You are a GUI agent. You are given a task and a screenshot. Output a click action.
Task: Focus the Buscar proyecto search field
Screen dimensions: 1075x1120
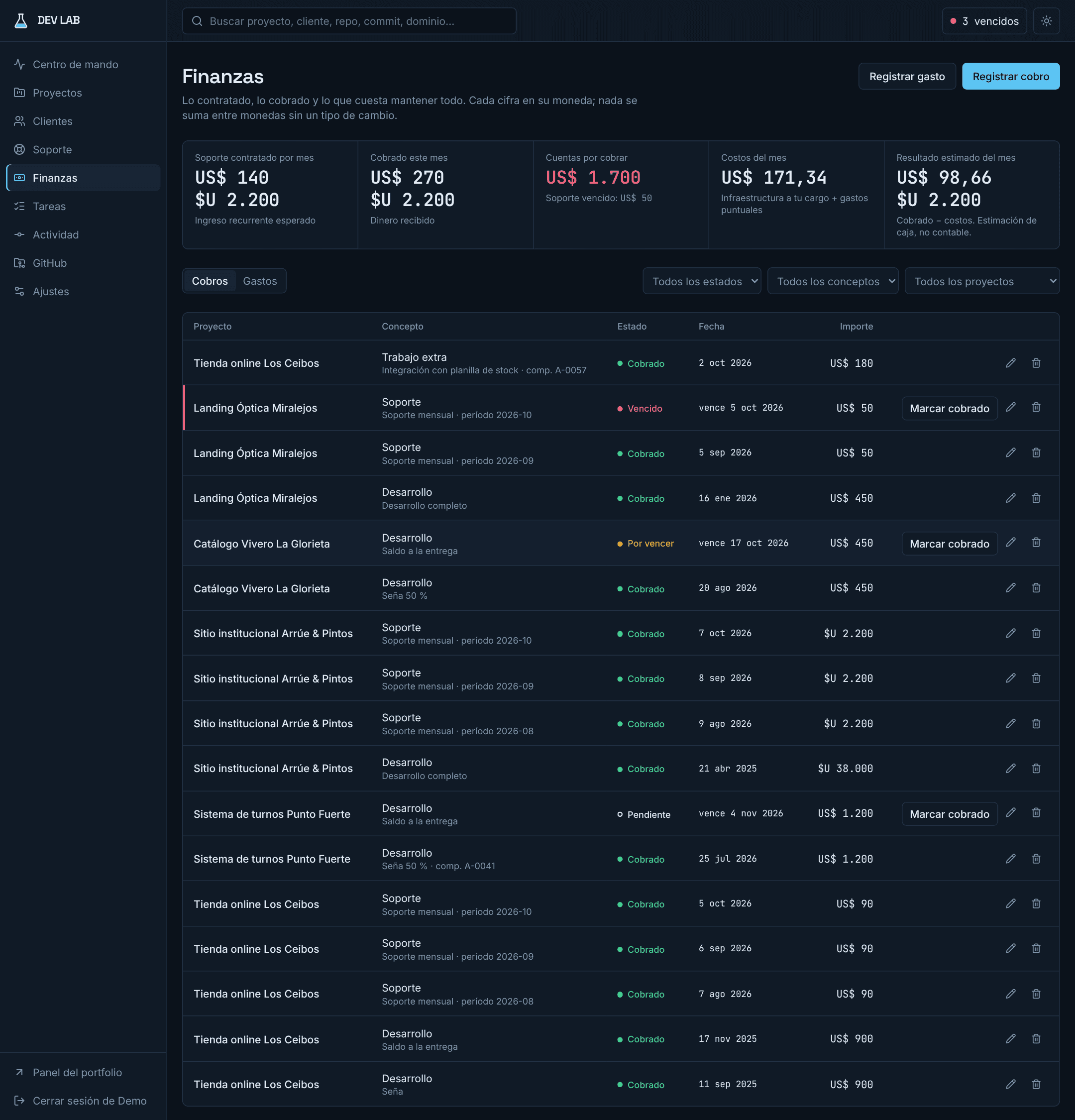[x=349, y=21]
